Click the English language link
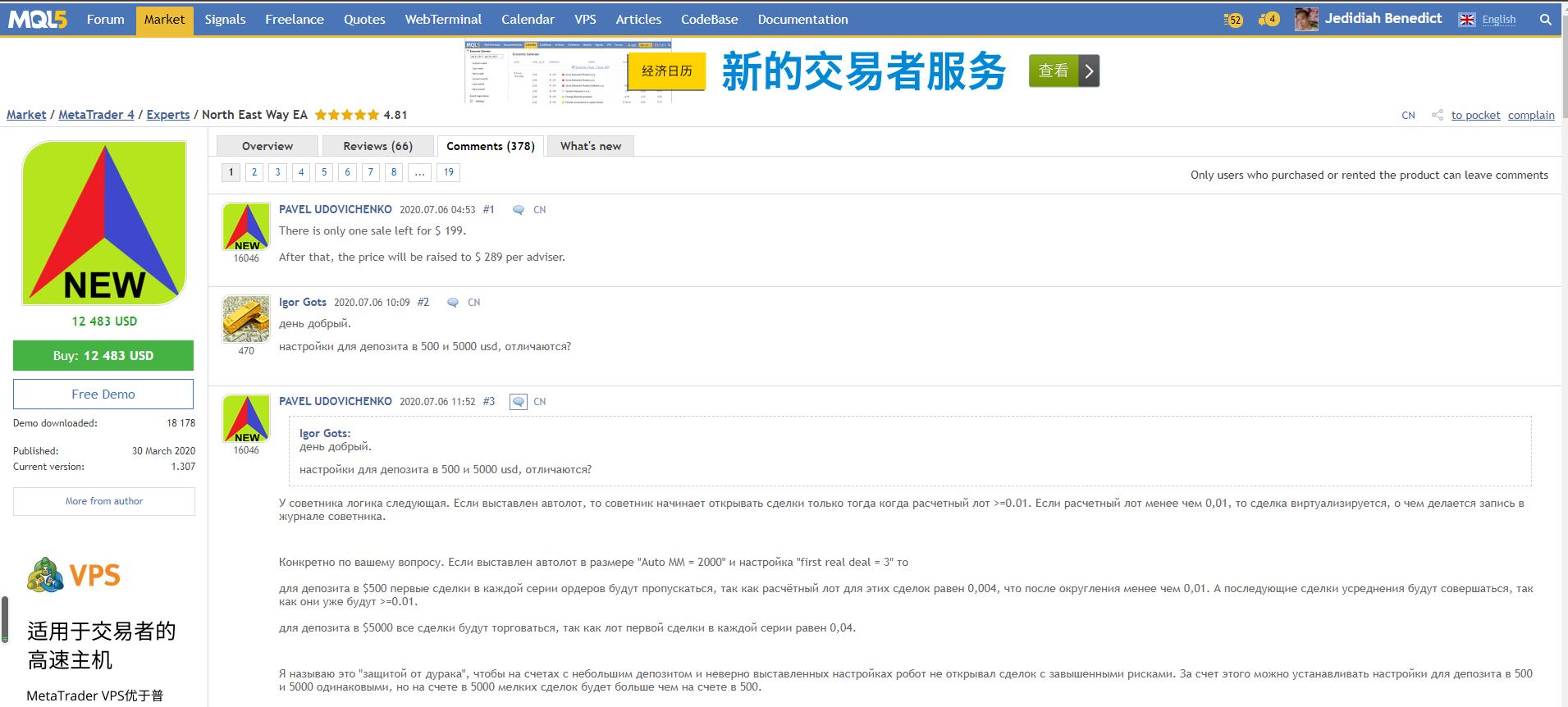 pos(1499,20)
